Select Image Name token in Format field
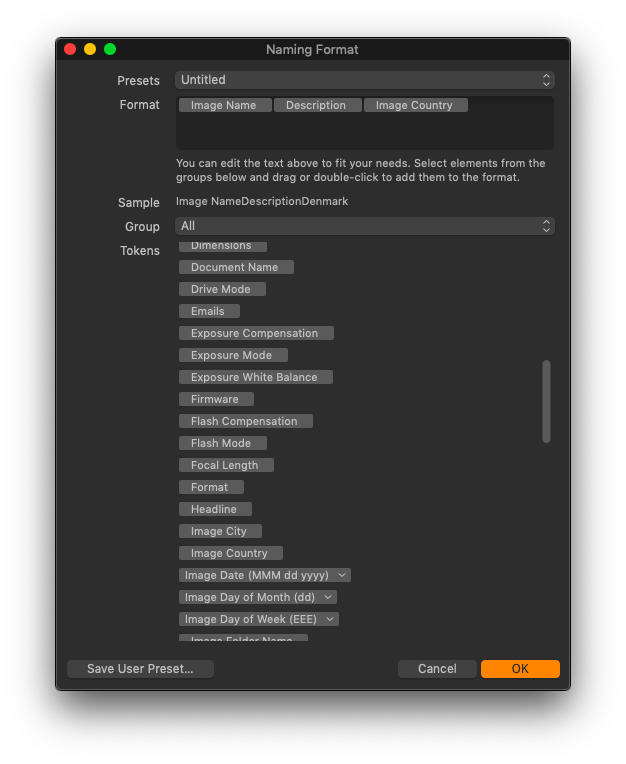The width and height of the screenshot is (626, 764). click(x=225, y=105)
